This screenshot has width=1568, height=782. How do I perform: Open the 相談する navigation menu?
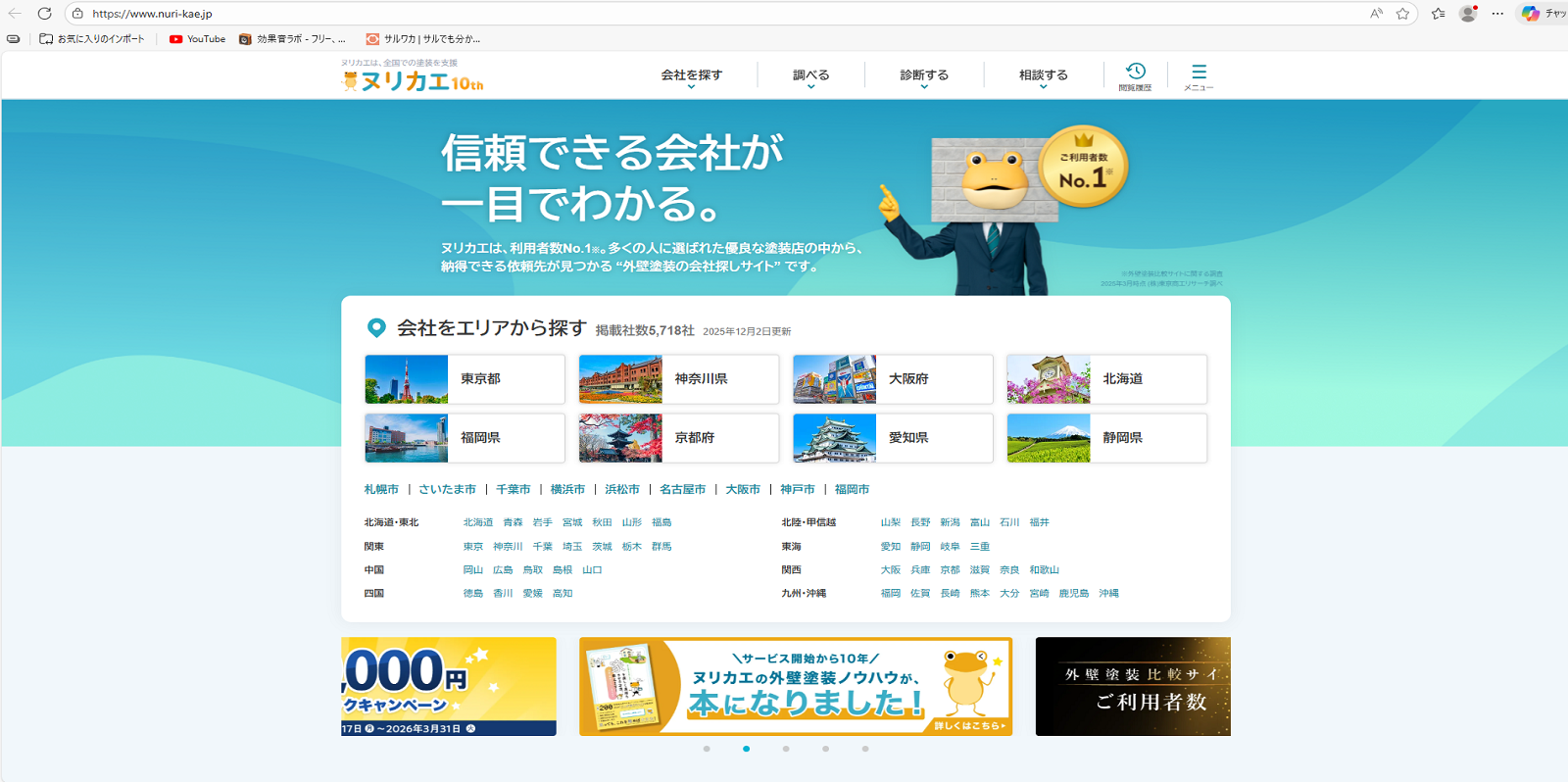(1043, 75)
